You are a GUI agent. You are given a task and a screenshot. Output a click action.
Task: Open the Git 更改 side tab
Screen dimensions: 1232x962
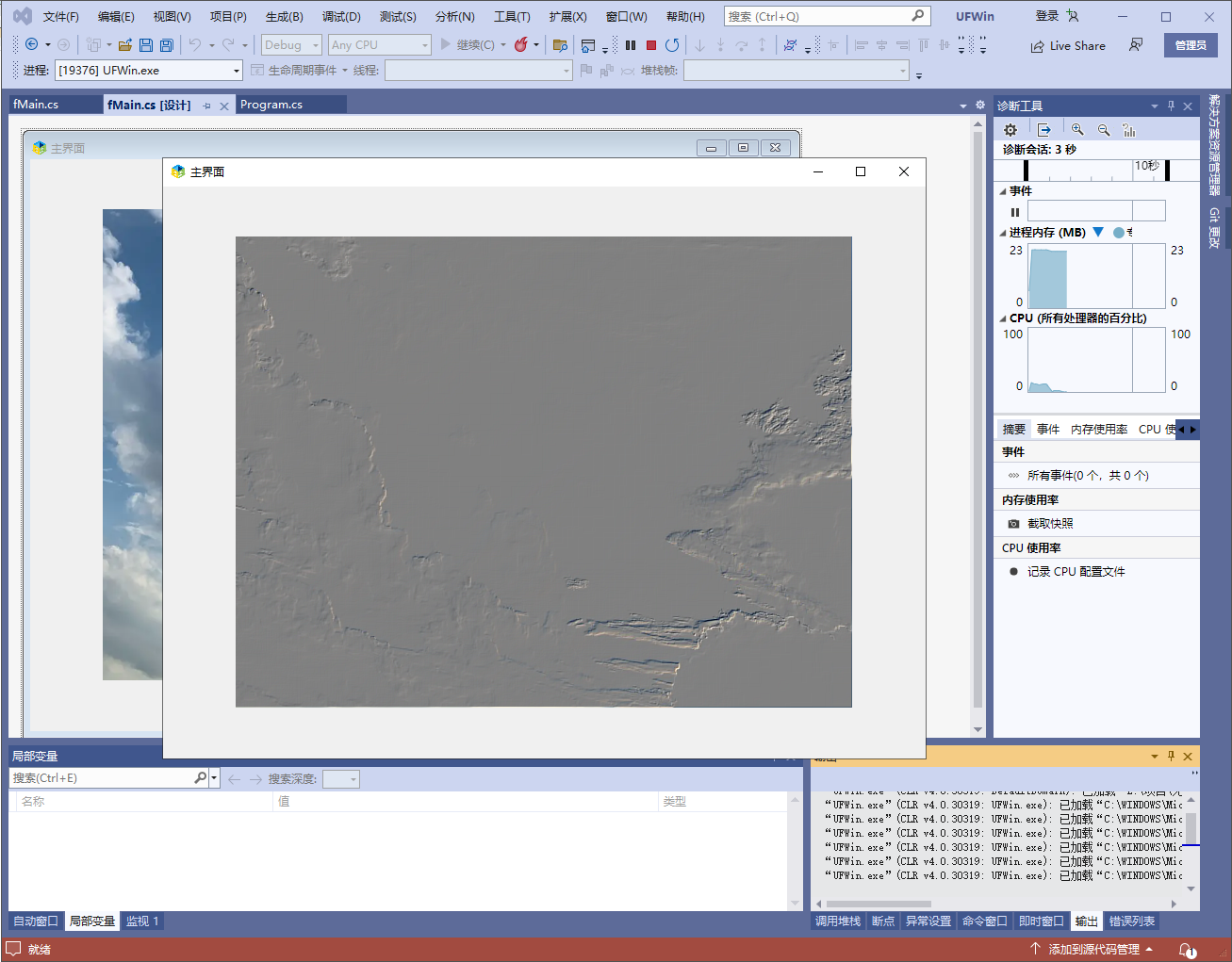coord(1215,228)
